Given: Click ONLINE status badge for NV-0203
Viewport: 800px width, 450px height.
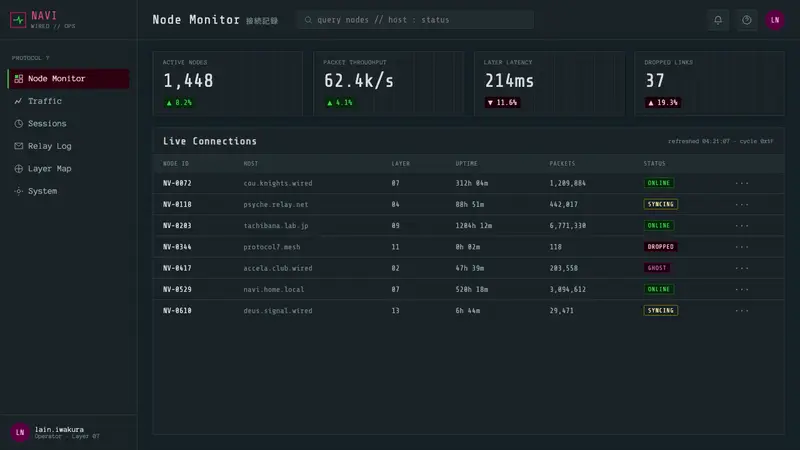Looking at the screenshot, I should pyautogui.click(x=658, y=226).
